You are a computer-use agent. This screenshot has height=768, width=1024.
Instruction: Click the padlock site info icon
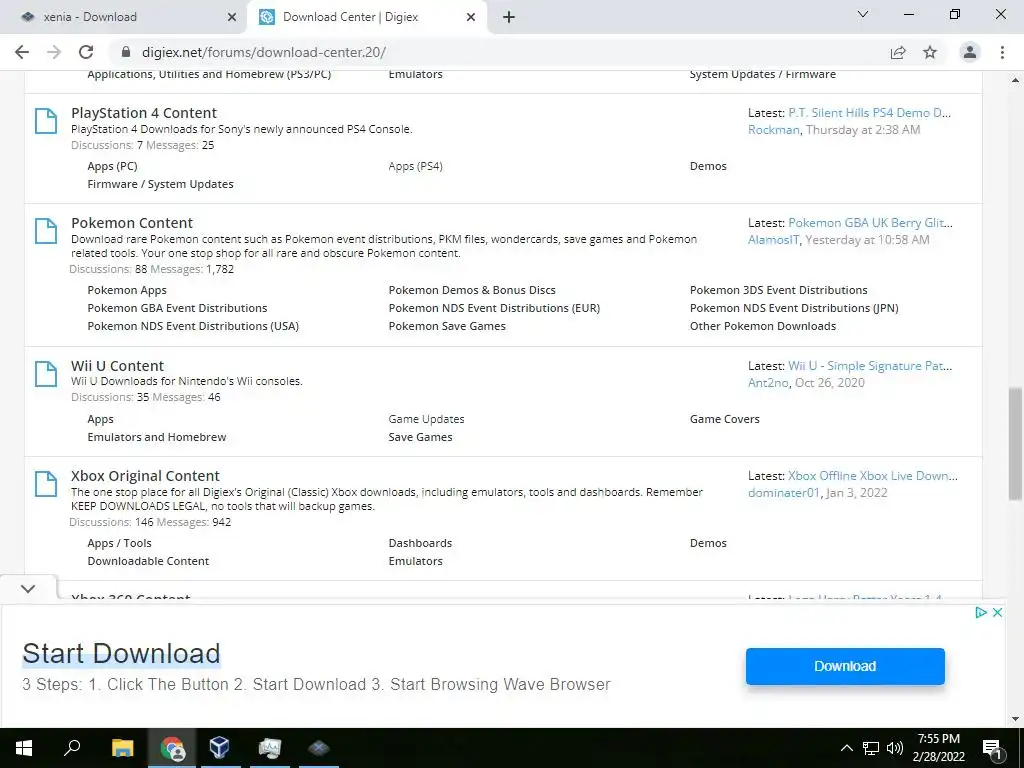pyautogui.click(x=126, y=52)
